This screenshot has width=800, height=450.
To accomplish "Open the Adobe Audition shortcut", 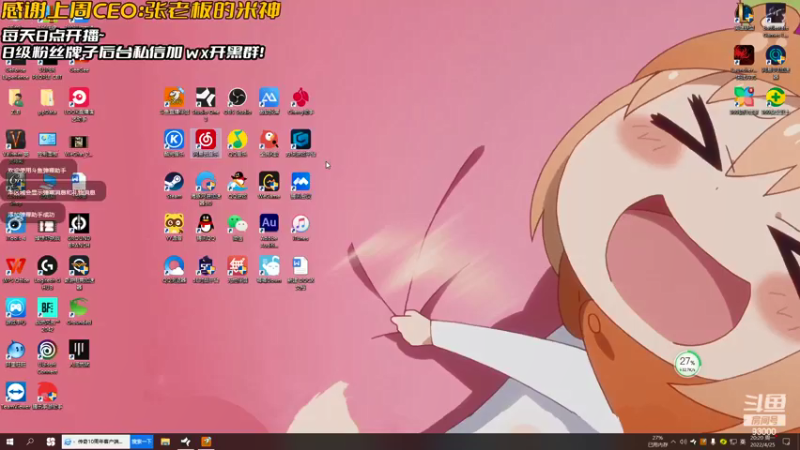I will (269, 223).
